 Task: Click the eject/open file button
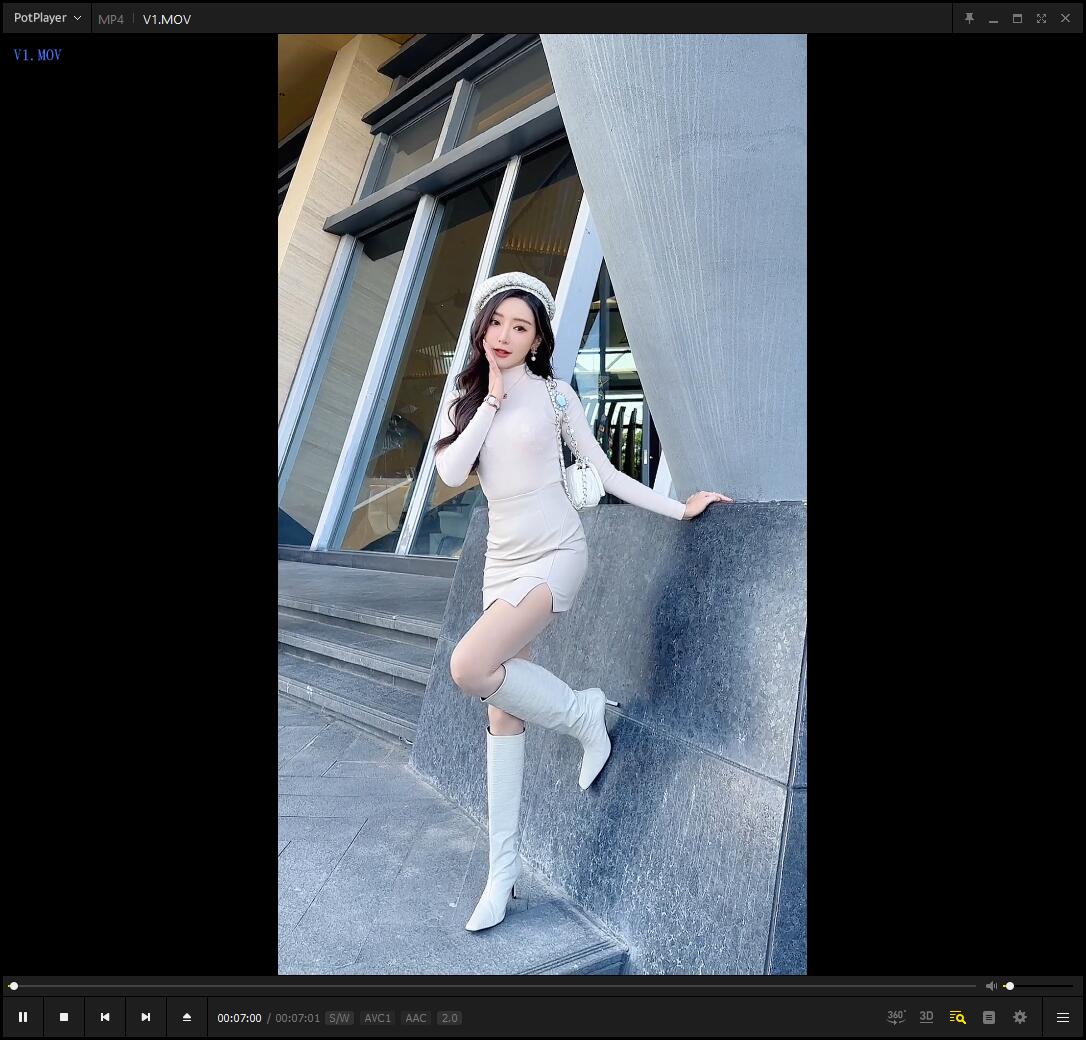click(x=186, y=1017)
